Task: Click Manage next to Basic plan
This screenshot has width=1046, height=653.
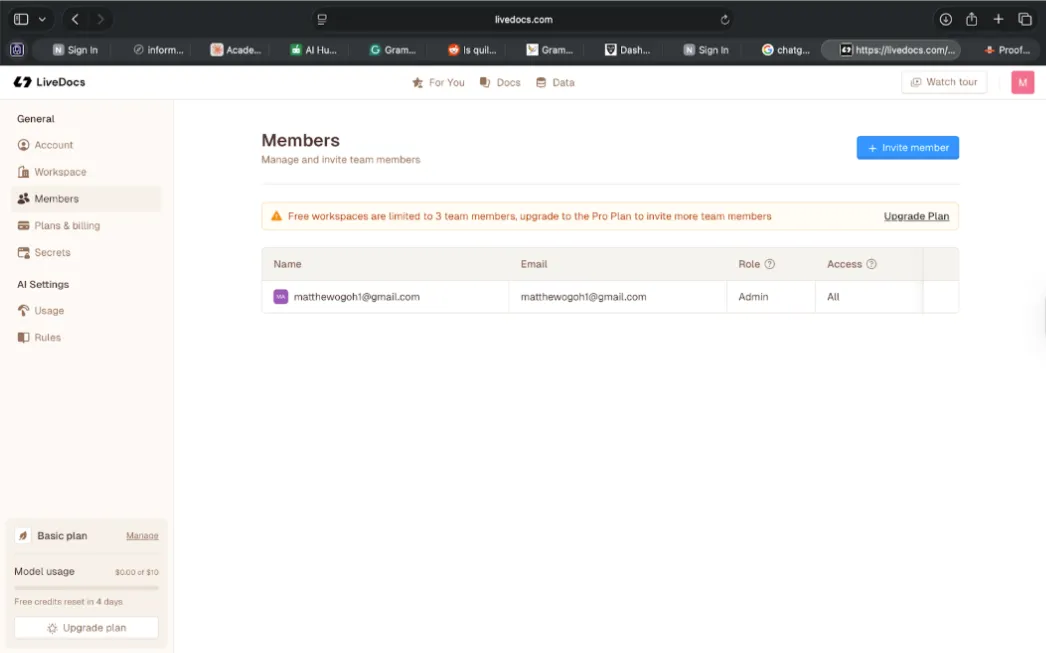Action: tap(142, 536)
